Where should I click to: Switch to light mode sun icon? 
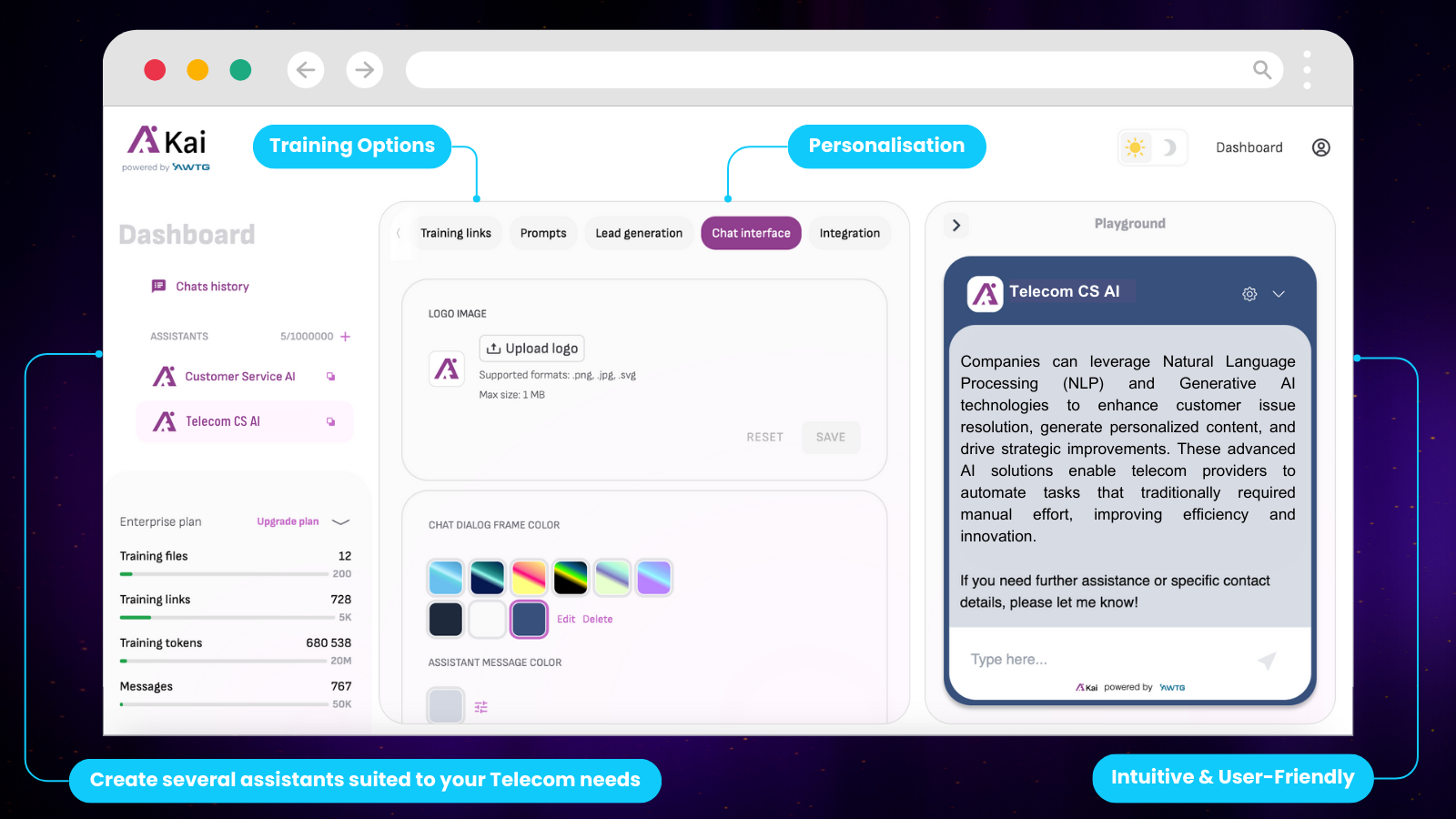click(1135, 147)
